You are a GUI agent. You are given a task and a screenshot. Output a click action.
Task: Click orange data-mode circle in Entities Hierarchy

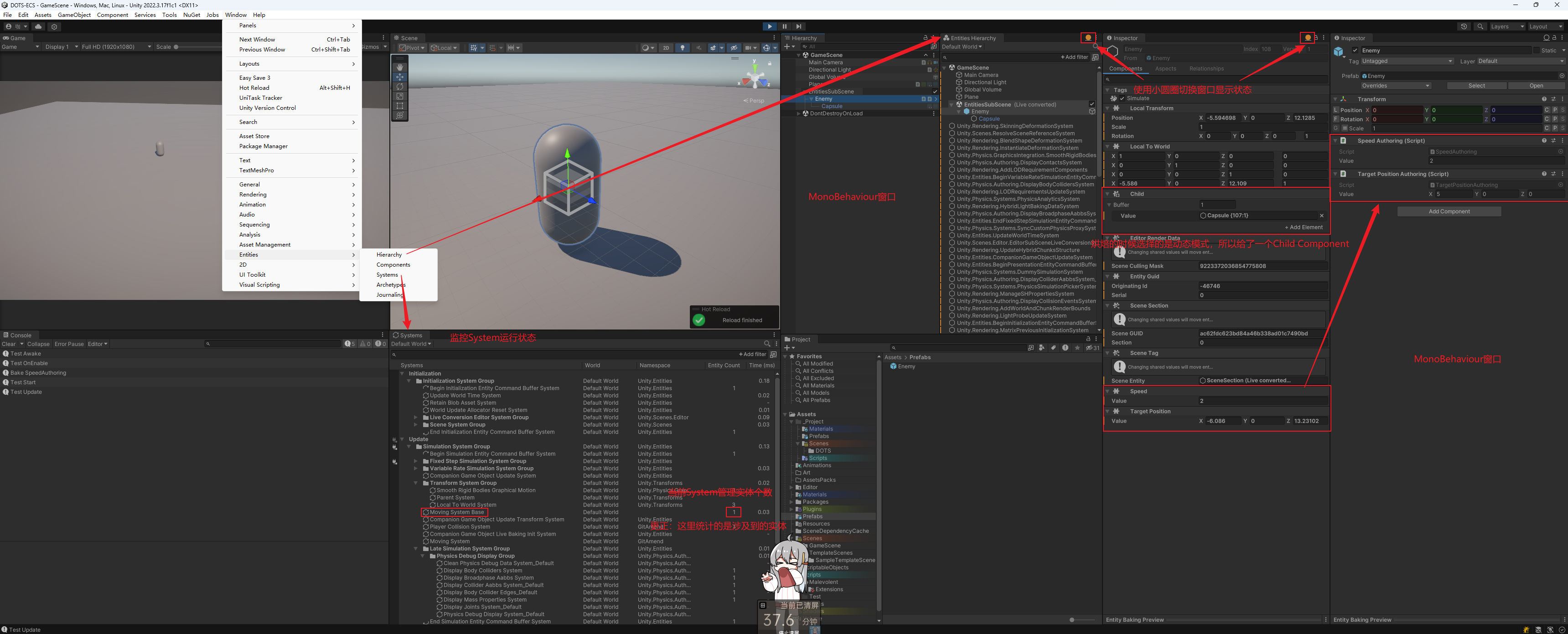coord(1088,38)
